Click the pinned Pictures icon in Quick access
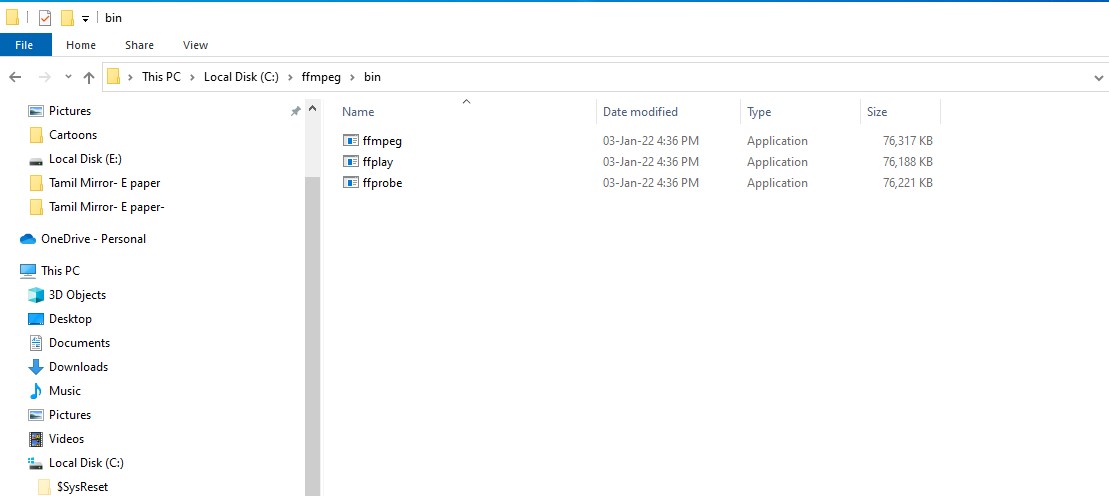1109x496 pixels. click(35, 111)
